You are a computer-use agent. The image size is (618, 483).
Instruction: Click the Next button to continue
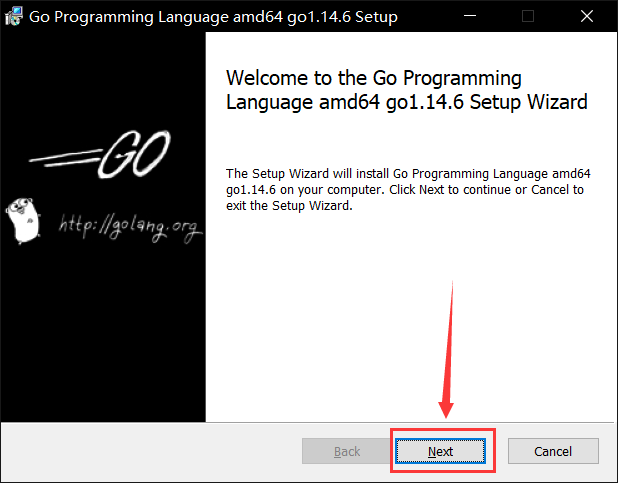coord(440,451)
